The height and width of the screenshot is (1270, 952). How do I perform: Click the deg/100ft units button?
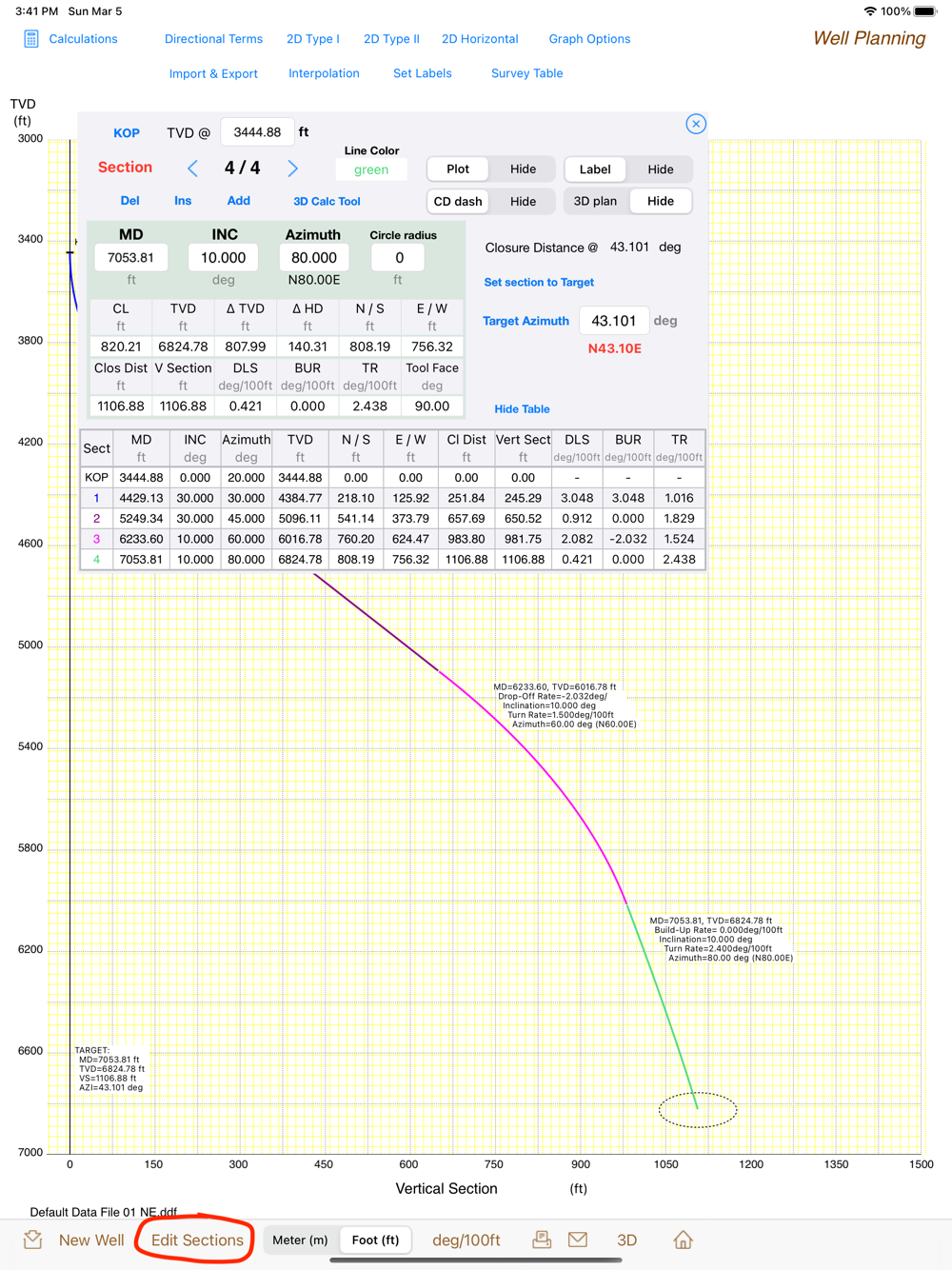tap(466, 1240)
